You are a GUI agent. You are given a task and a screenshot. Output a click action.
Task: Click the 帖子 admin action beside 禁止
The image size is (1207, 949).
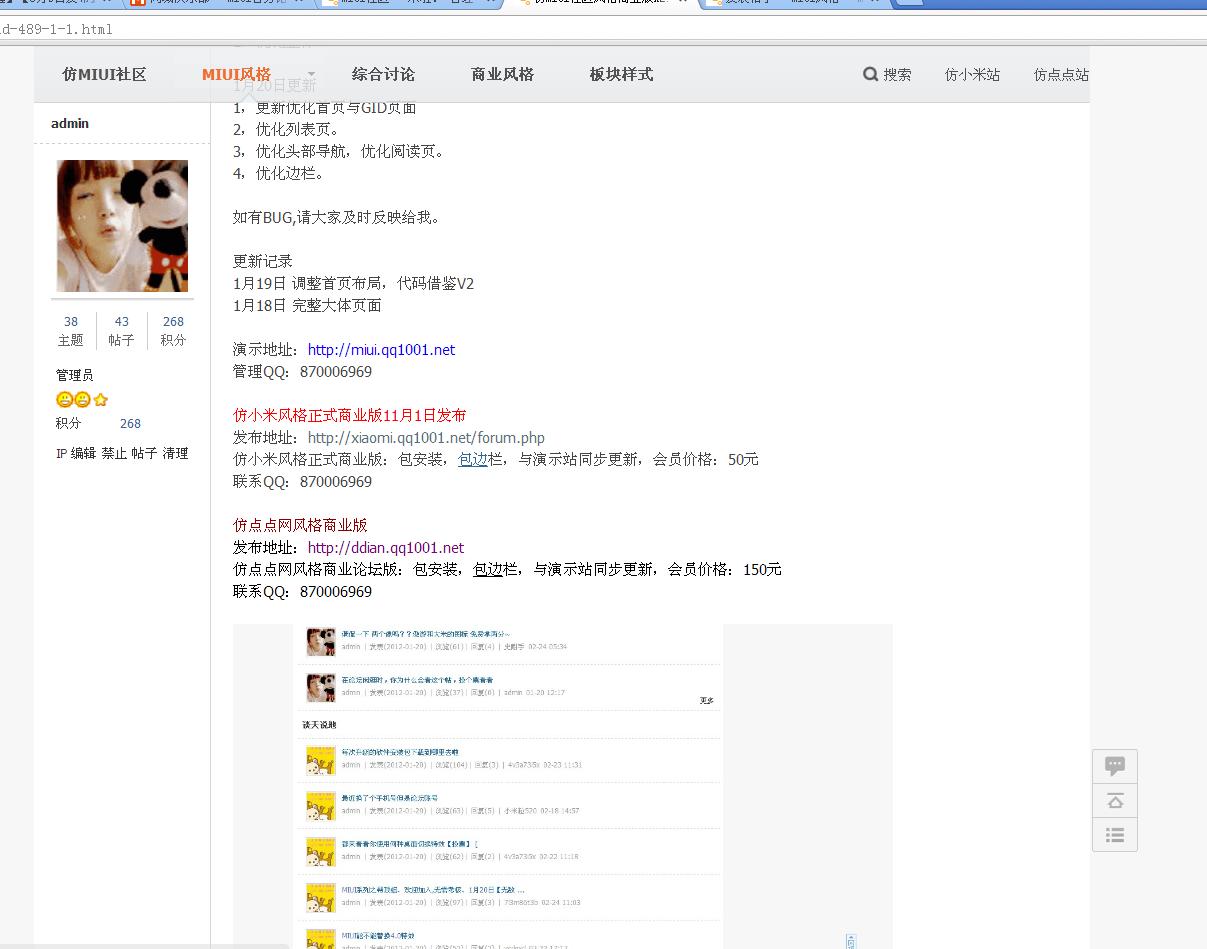pyautogui.click(x=144, y=453)
